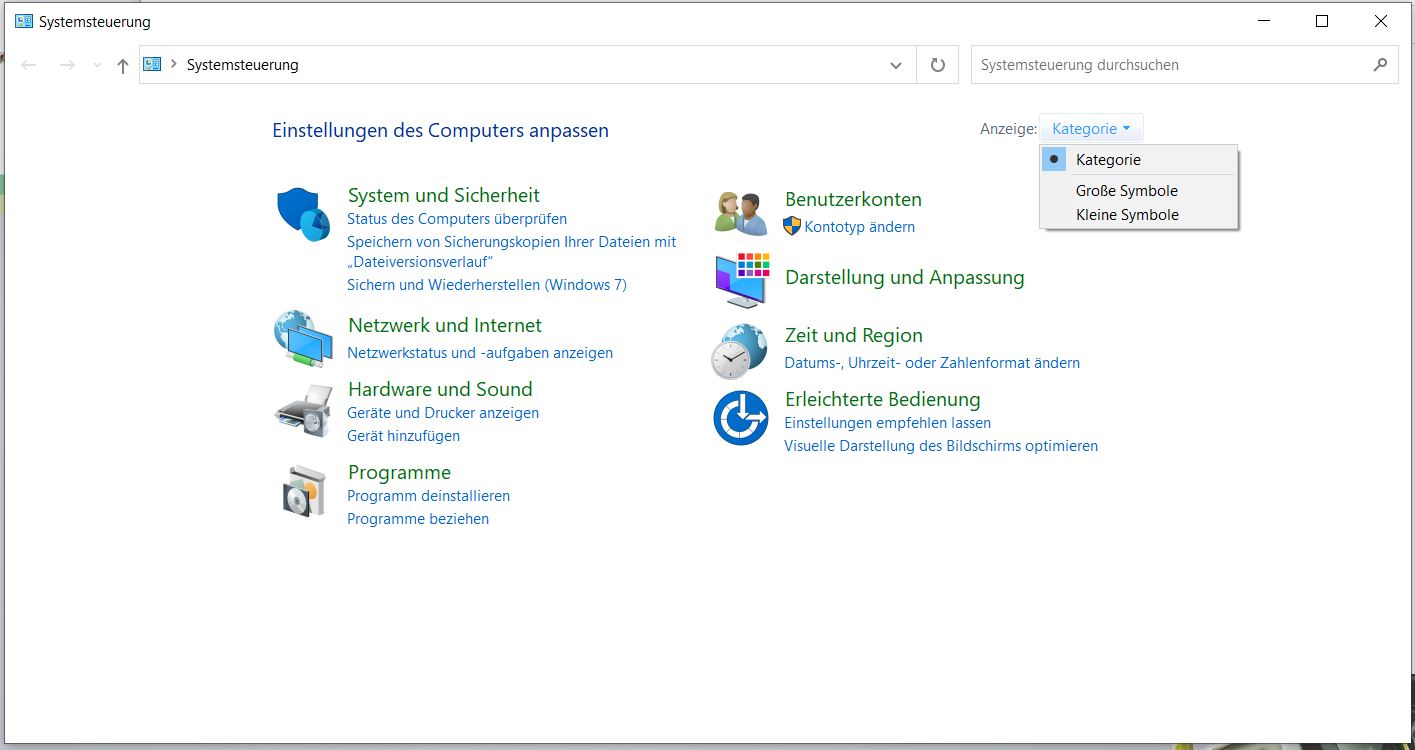Expand the address bar history dropdown
This screenshot has height=750, width=1415.
pos(895,65)
